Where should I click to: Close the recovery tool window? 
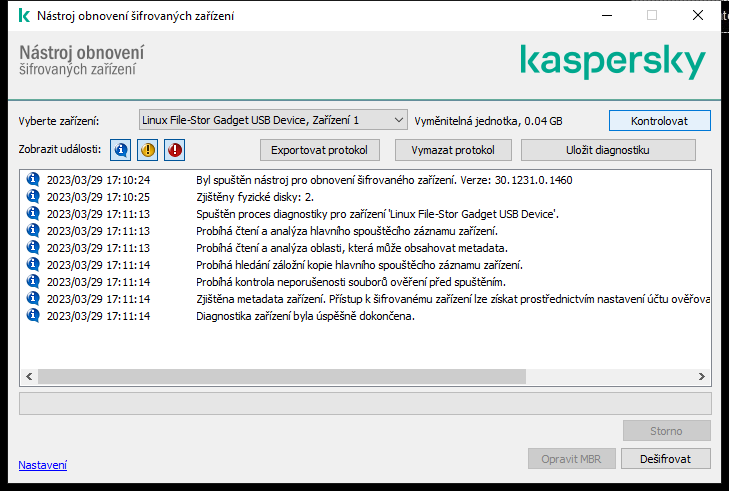[x=698, y=15]
